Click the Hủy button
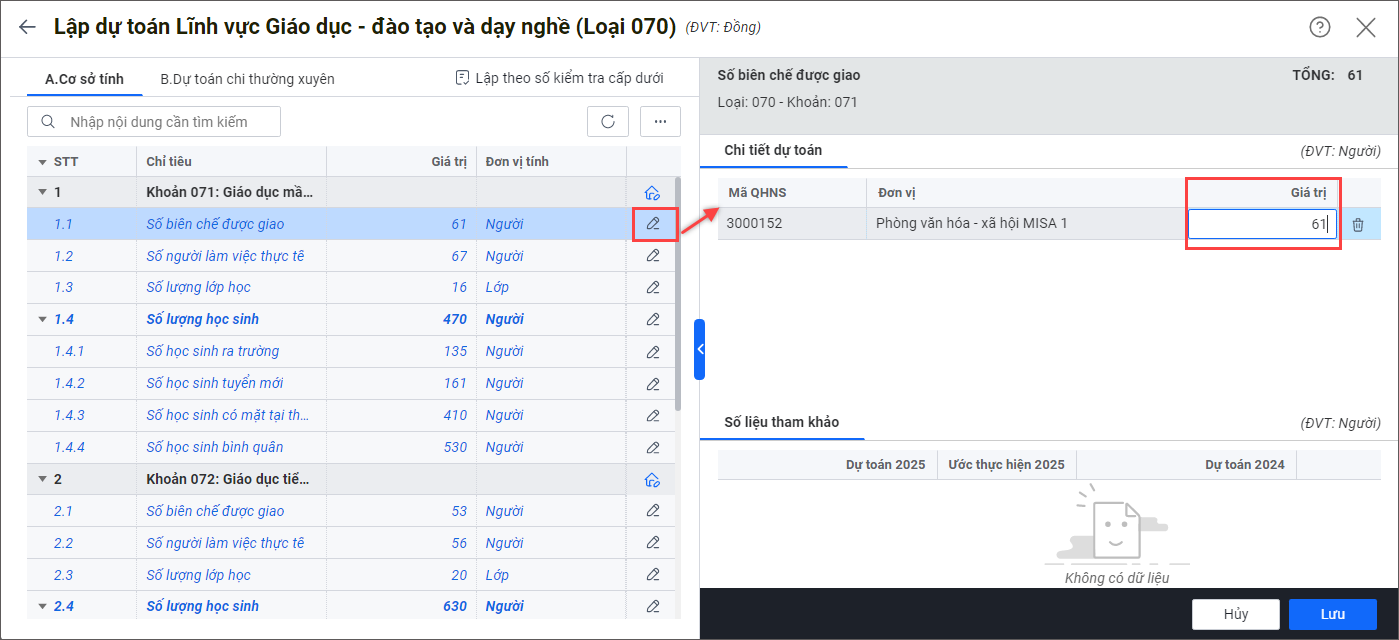This screenshot has height=640, width=1399. 1235,614
